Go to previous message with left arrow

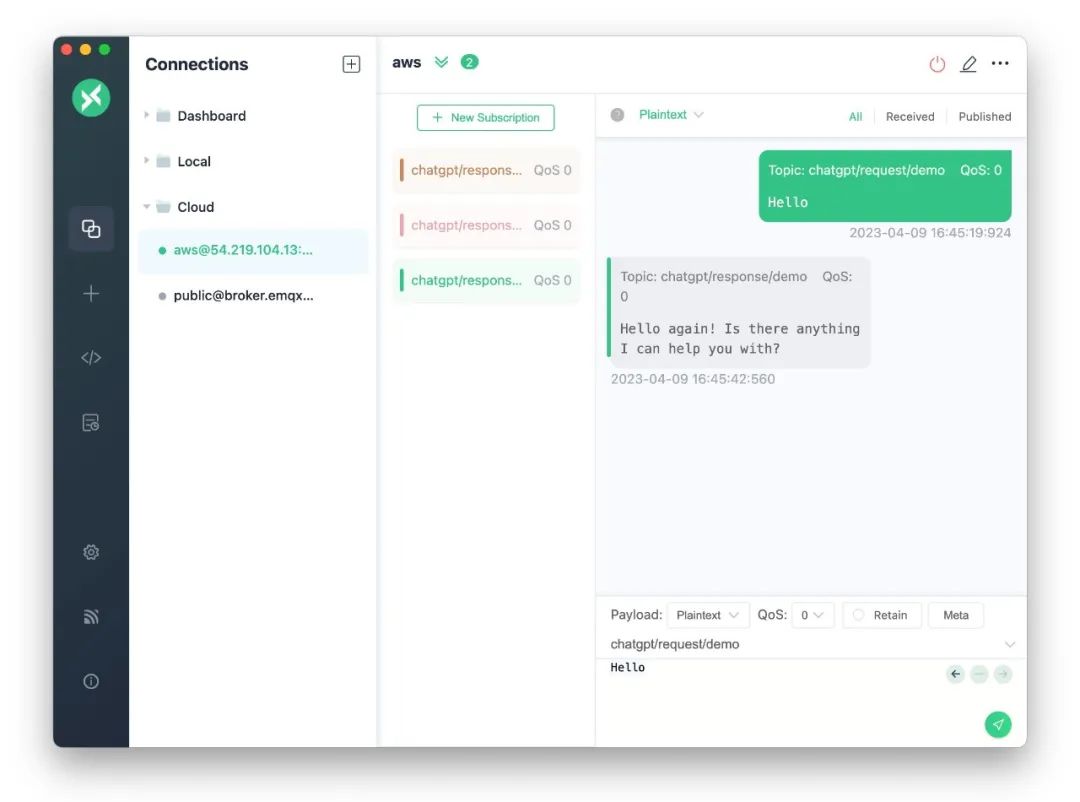point(955,674)
